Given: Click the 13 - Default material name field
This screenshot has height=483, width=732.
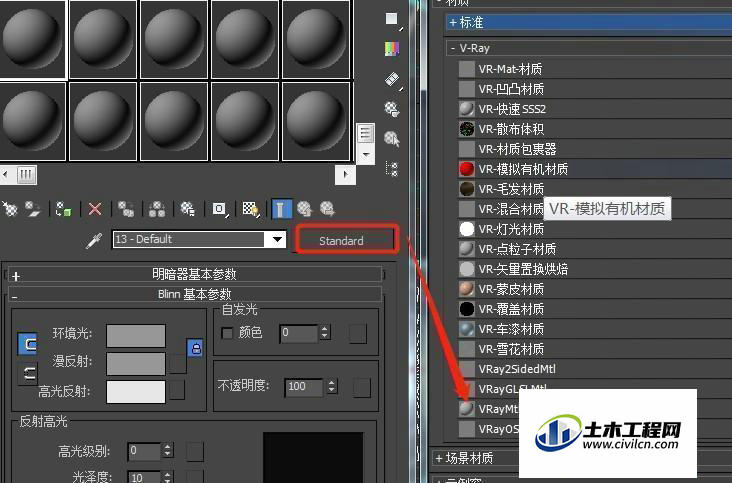Looking at the screenshot, I should tap(189, 239).
